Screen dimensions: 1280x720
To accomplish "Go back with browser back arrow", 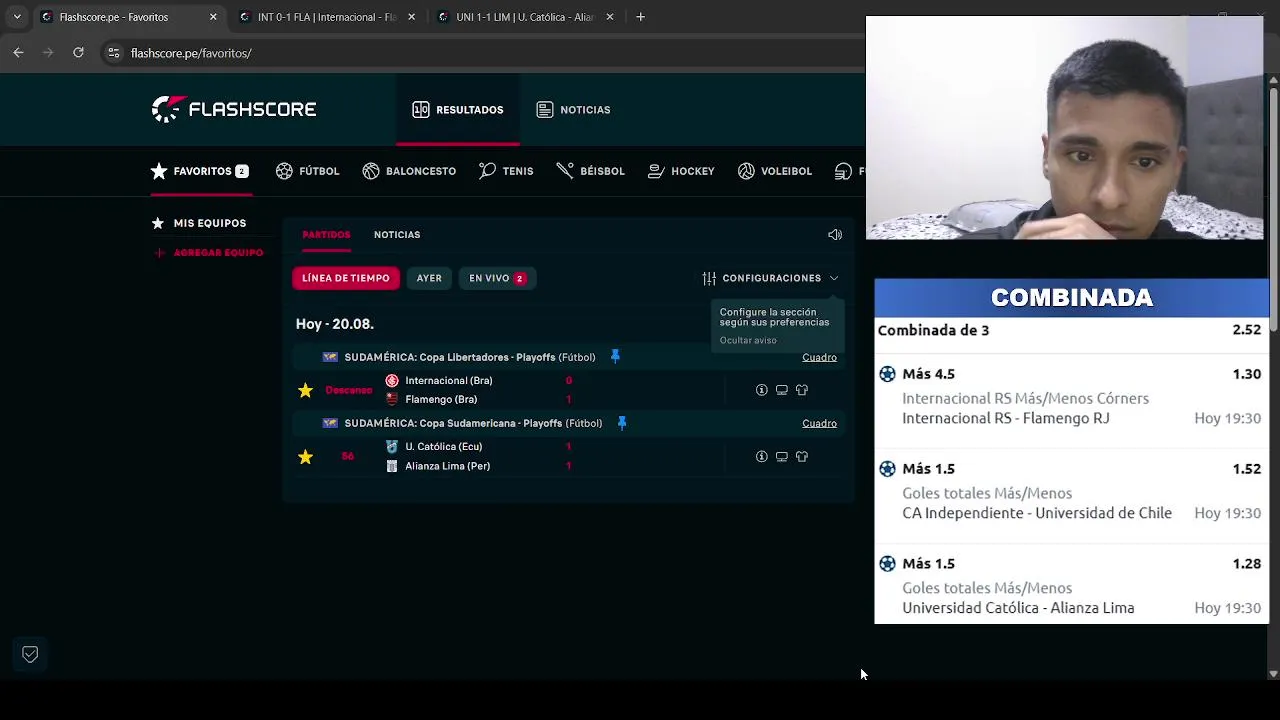I will point(18,52).
